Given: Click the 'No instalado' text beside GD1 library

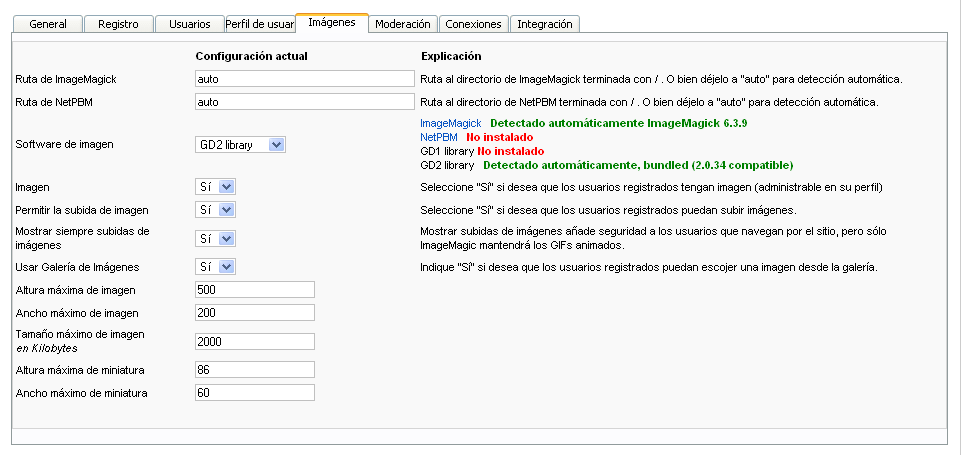Looking at the screenshot, I should point(511,151).
